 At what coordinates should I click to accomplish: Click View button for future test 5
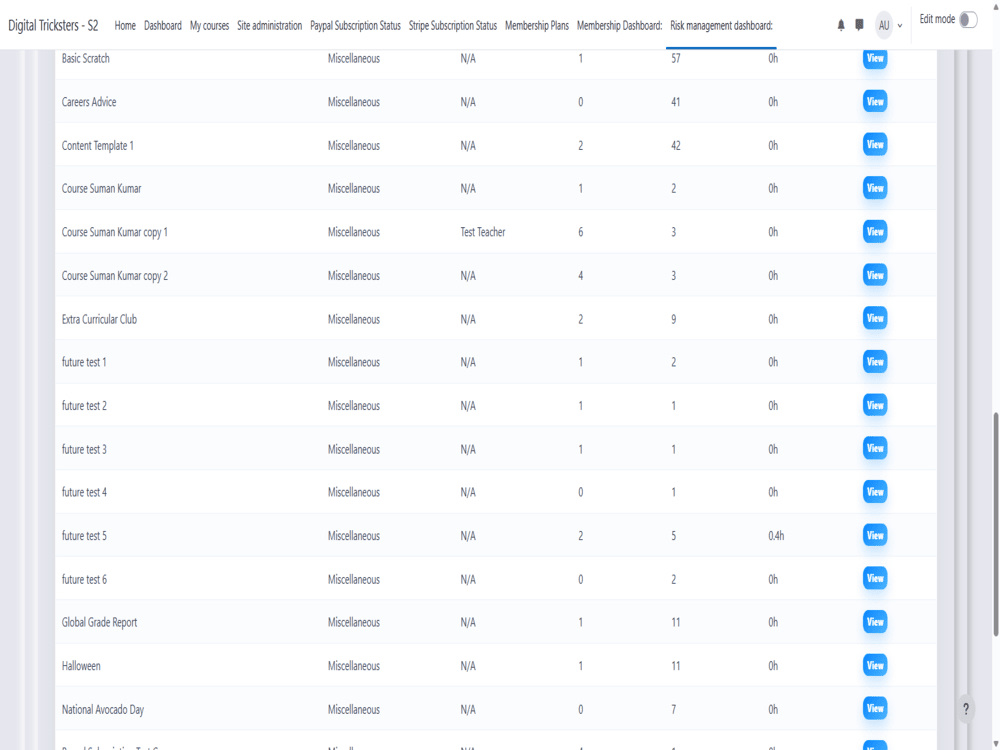[875, 535]
